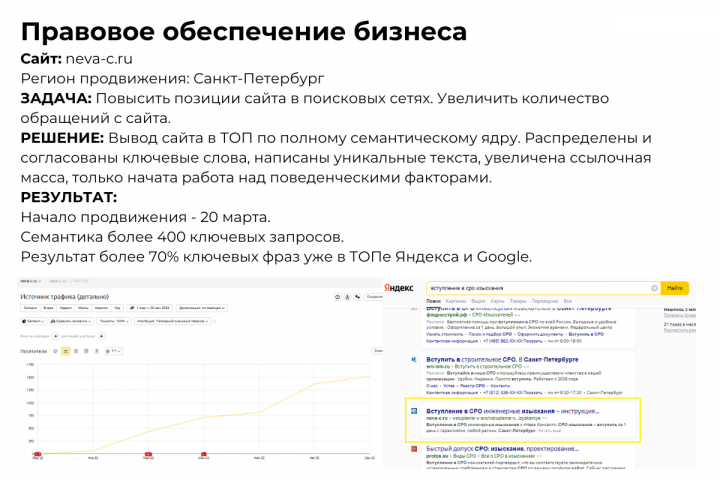
Task: Click the sro-iem.ru ad result favicon
Action: point(414,360)
